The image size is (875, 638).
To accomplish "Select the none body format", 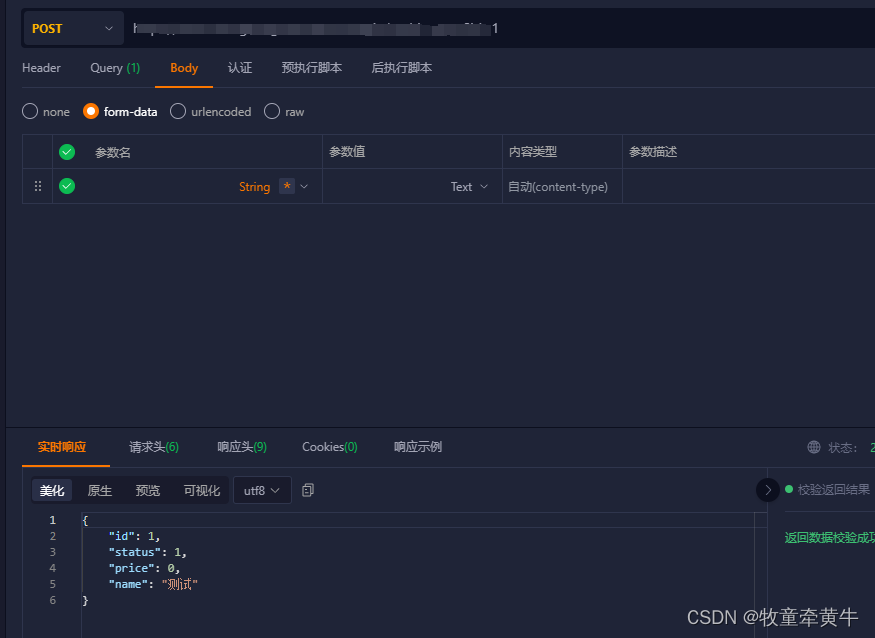I will 29,111.
